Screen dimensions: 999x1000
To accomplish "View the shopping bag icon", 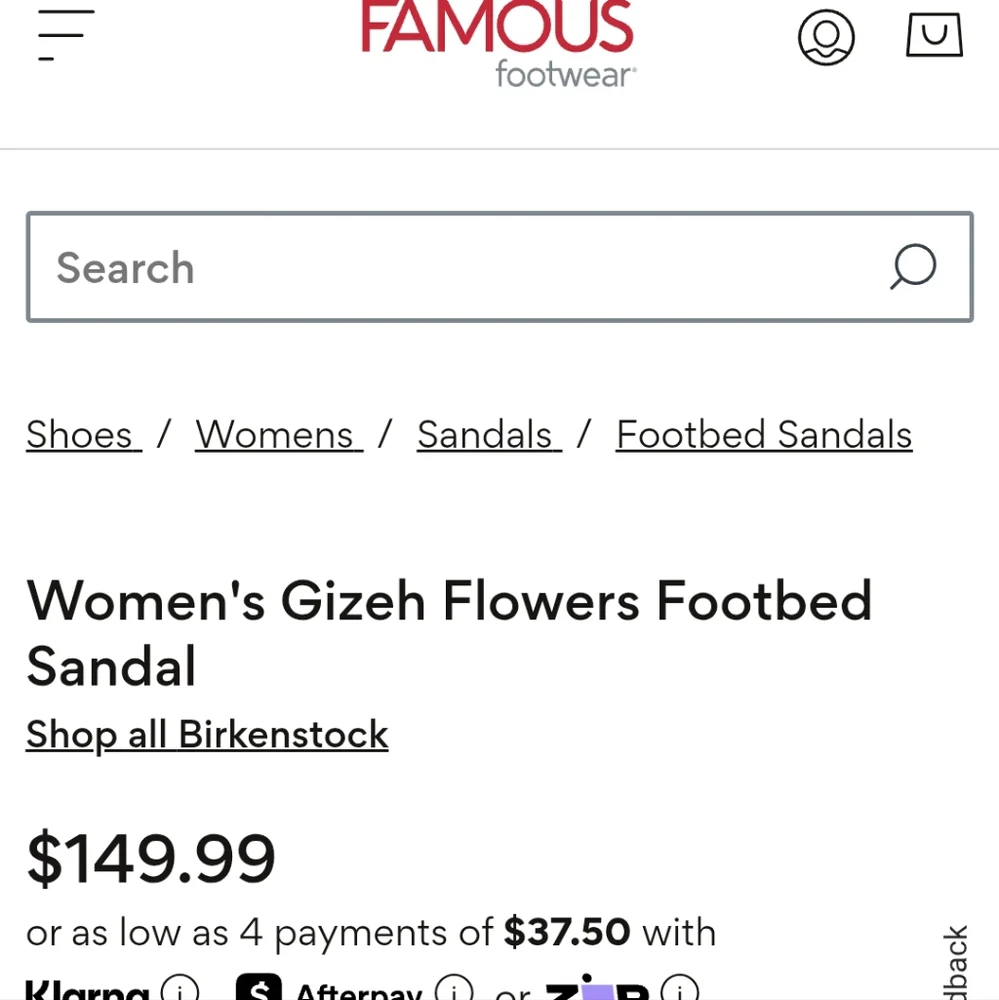I will 933,36.
